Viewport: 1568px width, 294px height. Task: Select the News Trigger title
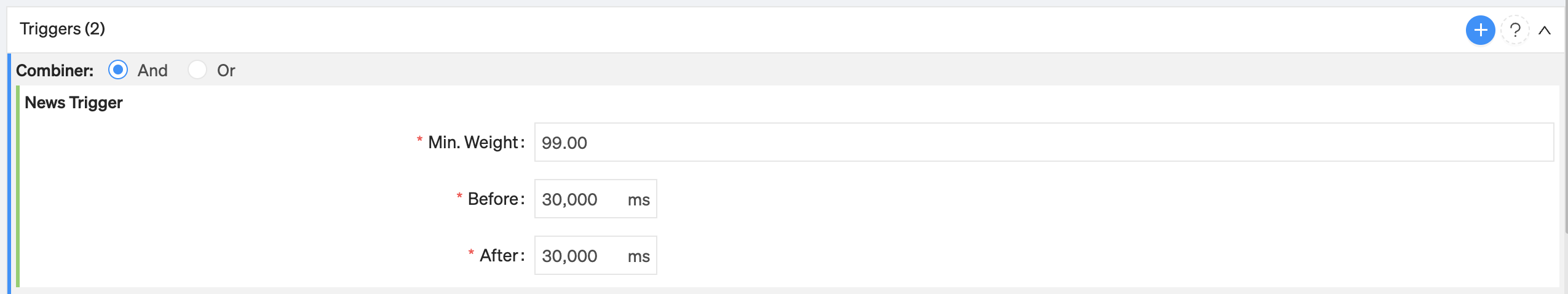(x=74, y=103)
